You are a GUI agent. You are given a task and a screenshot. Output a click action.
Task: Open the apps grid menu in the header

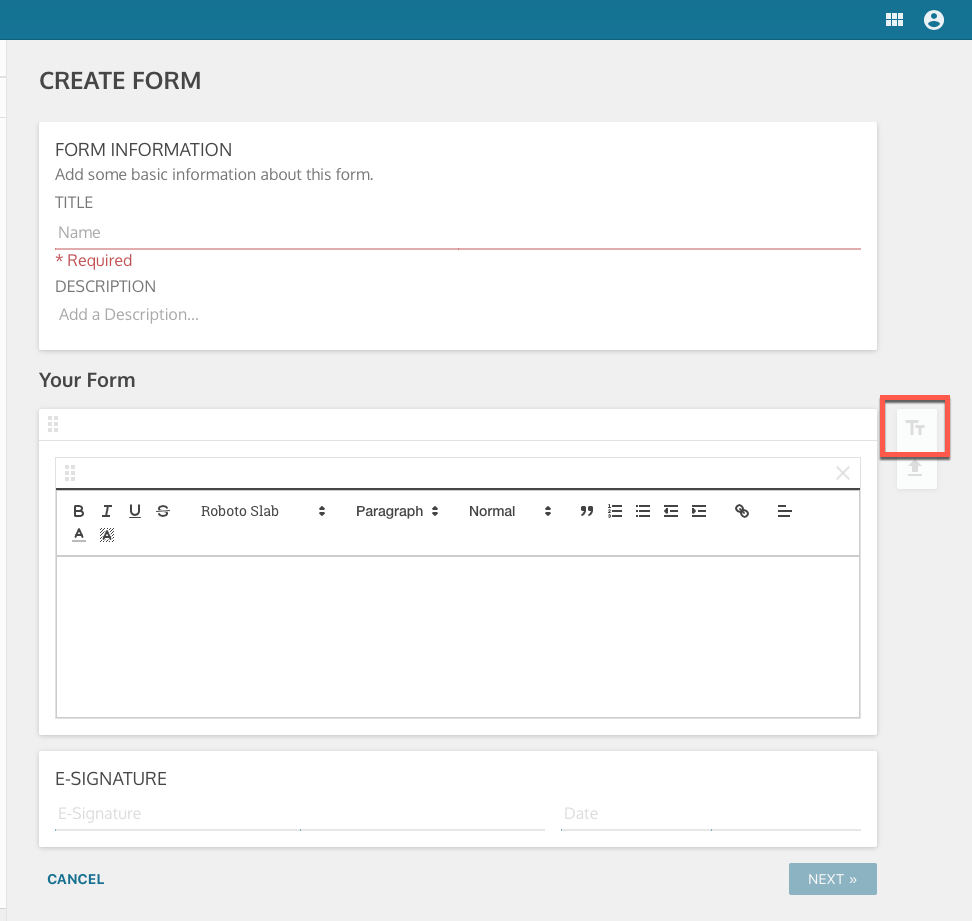894,19
